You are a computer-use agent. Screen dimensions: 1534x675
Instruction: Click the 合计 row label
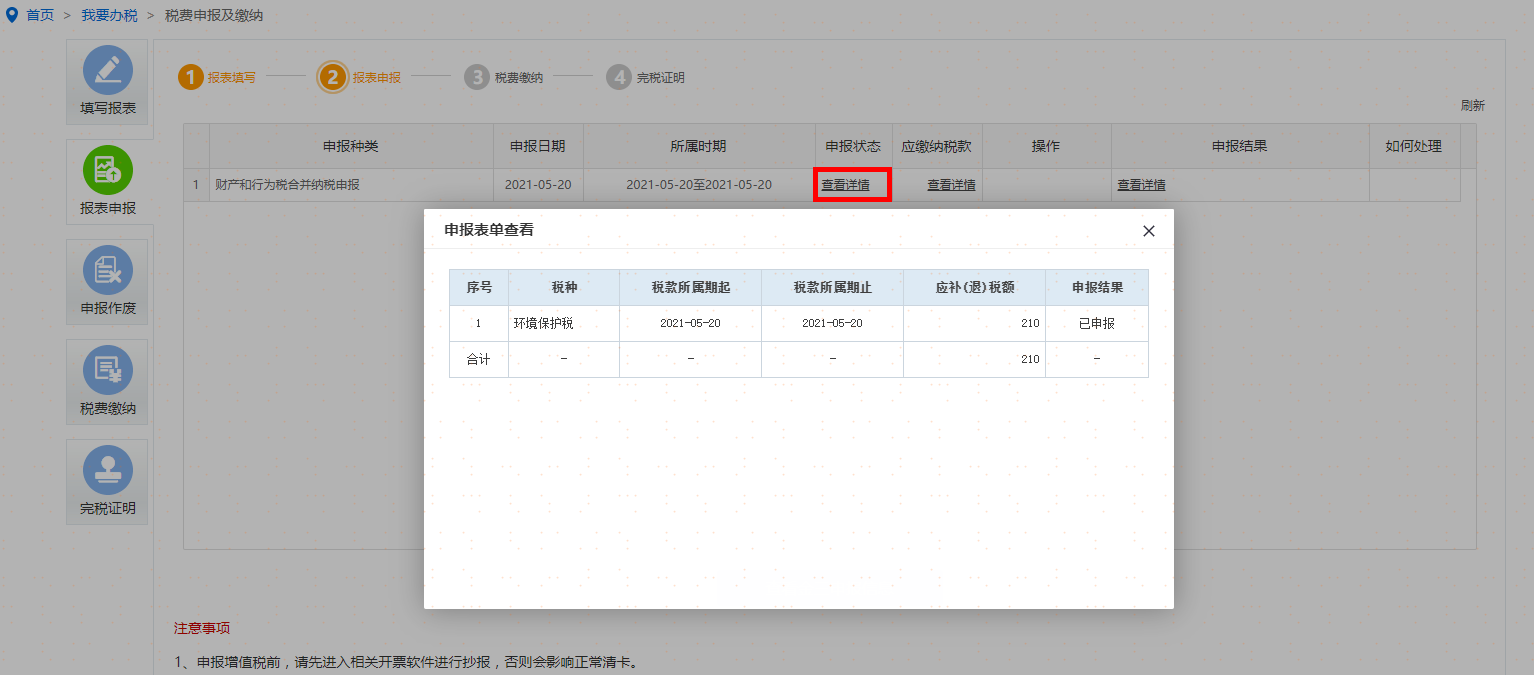point(479,359)
